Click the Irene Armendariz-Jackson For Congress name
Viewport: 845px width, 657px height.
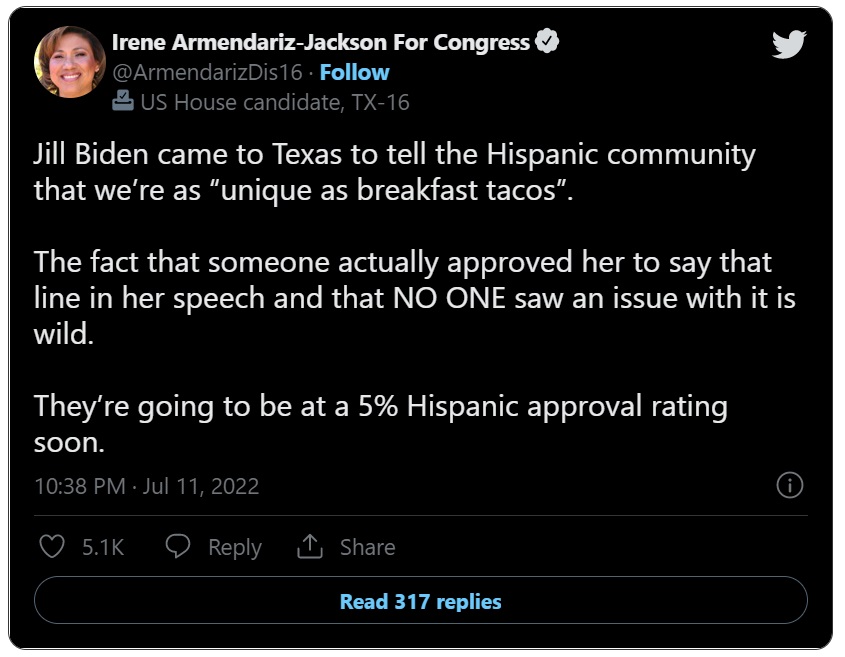(x=321, y=42)
